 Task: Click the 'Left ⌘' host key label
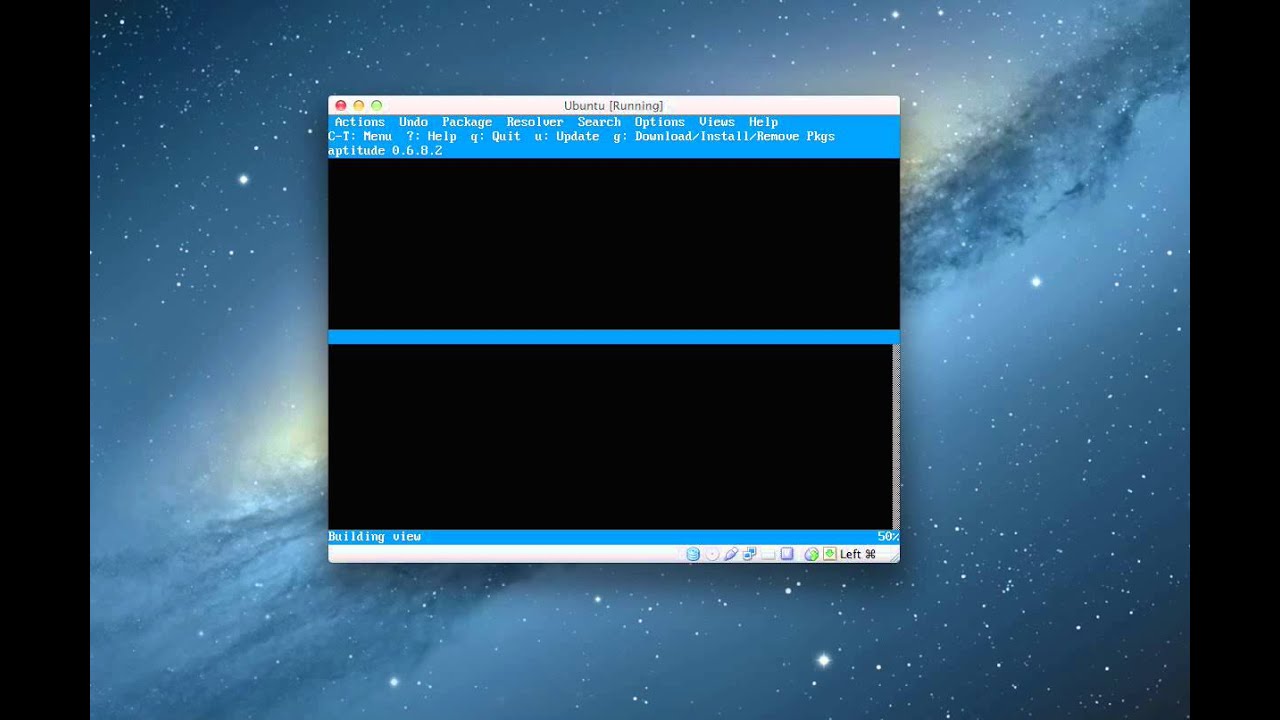tap(858, 554)
